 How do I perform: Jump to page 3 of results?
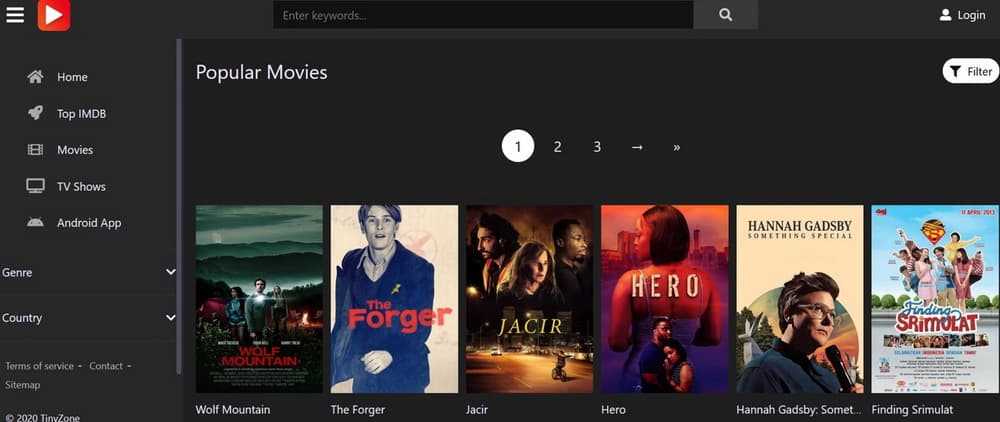(597, 147)
